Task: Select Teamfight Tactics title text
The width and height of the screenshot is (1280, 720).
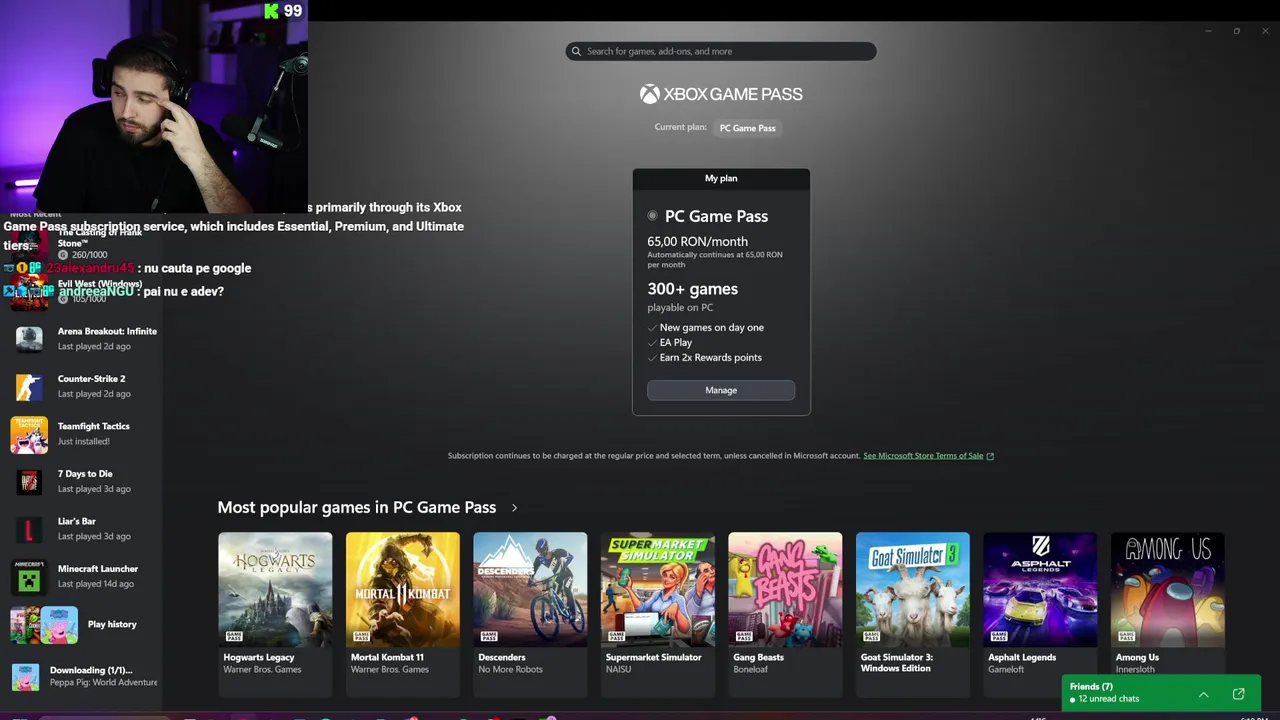Action: pyautogui.click(x=94, y=426)
